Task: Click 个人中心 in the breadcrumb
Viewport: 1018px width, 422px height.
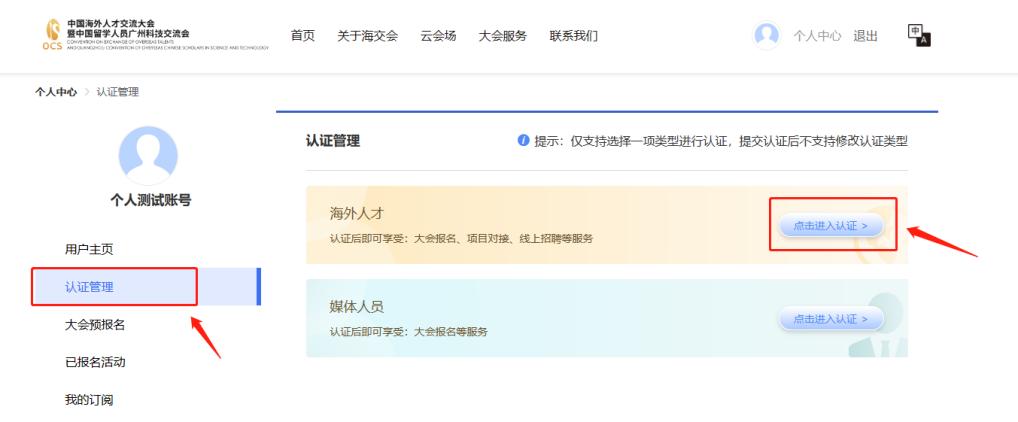Action: tap(57, 93)
